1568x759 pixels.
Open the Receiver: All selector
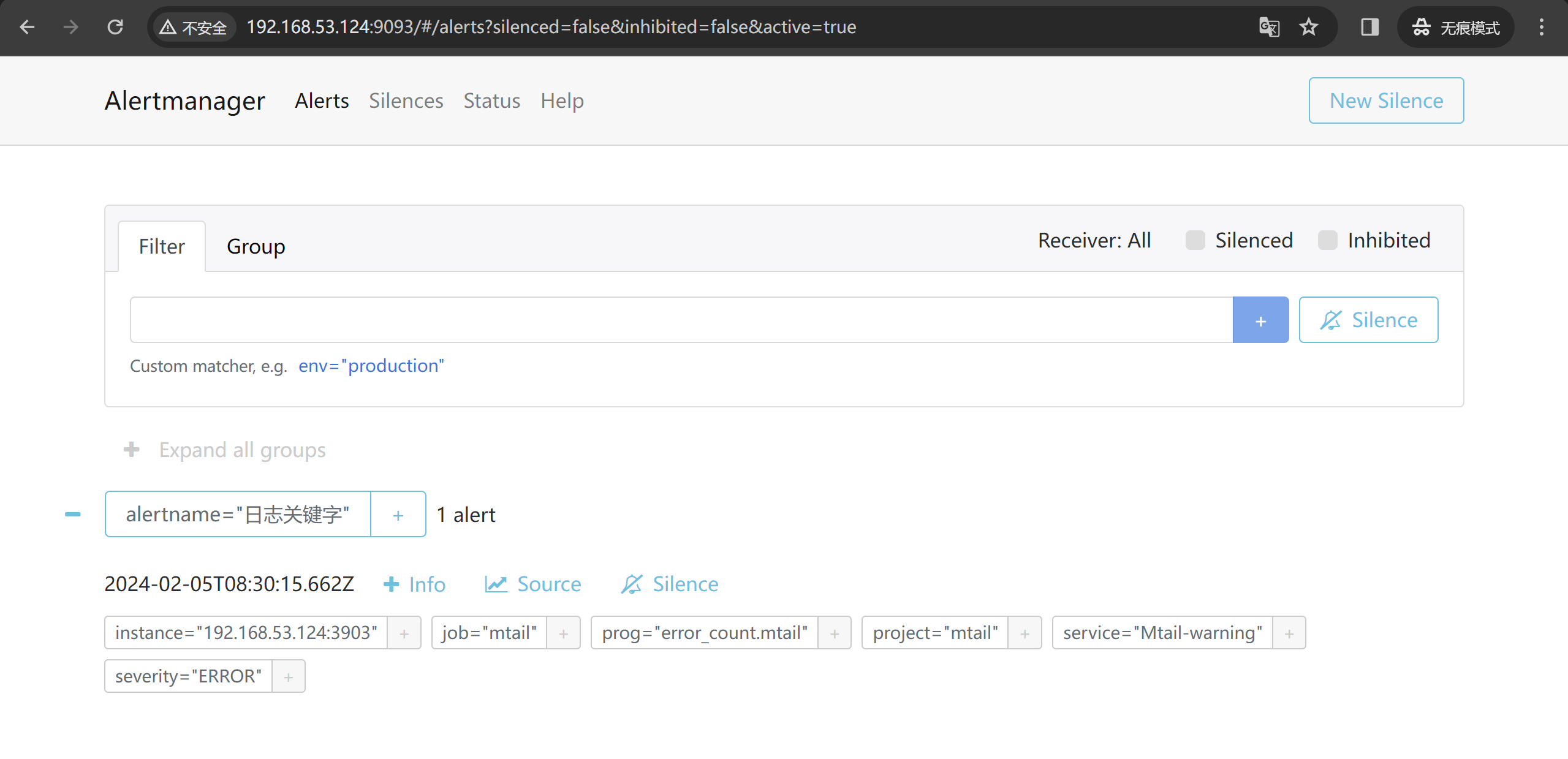pyautogui.click(x=1094, y=240)
